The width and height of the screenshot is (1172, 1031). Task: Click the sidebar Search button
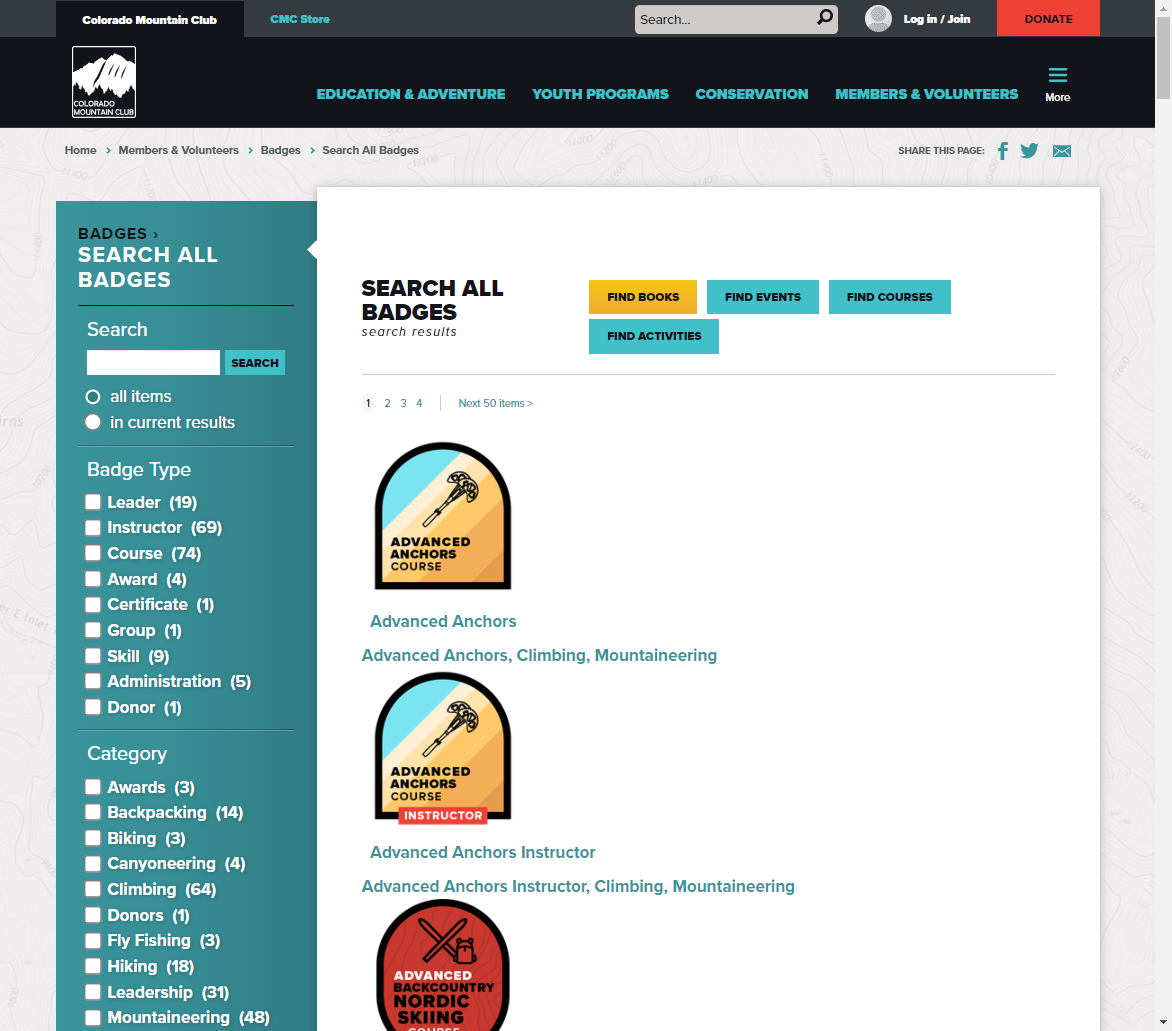(255, 363)
